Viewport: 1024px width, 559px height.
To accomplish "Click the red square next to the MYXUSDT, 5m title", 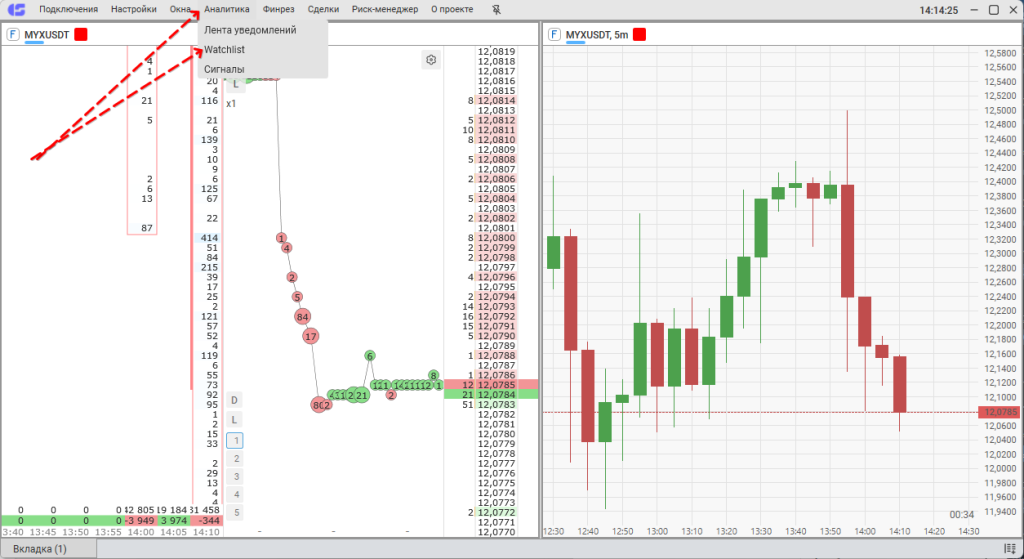I will click(x=639, y=35).
